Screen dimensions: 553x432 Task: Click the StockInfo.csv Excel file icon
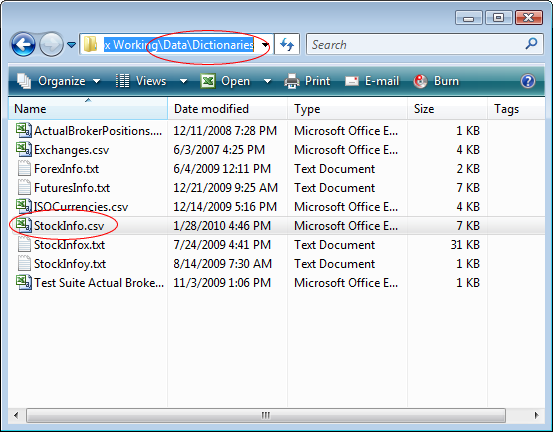[24, 225]
